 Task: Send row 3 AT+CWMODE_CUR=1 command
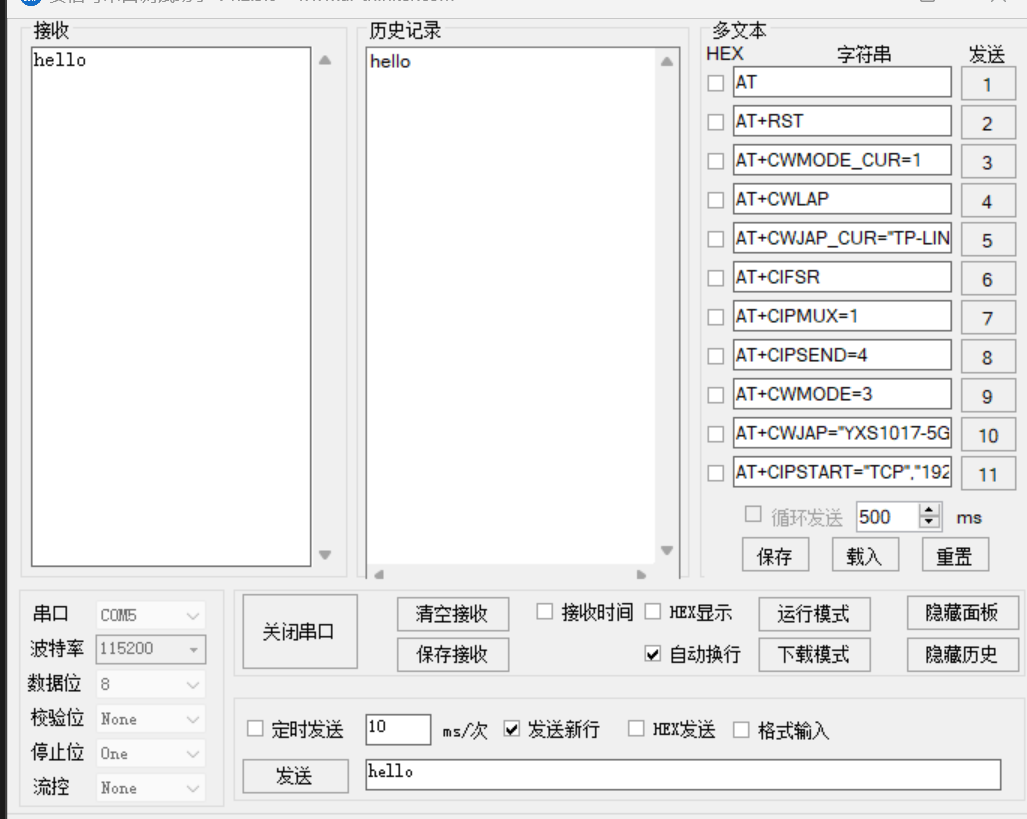point(988,162)
